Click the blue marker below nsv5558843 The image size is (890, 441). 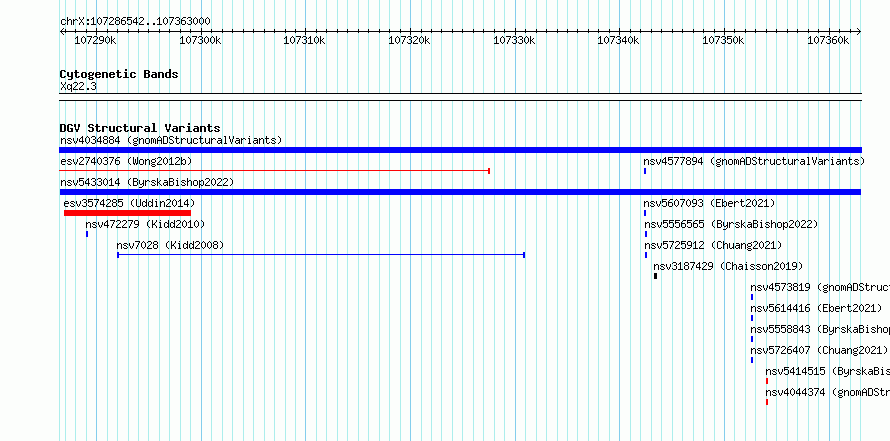tap(752, 339)
